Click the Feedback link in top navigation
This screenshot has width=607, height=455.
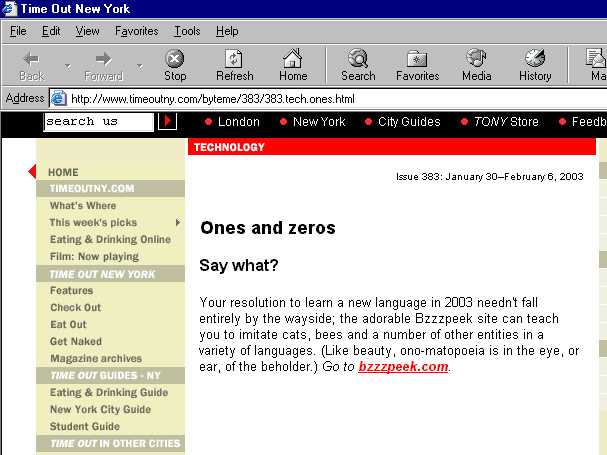[x=589, y=122]
